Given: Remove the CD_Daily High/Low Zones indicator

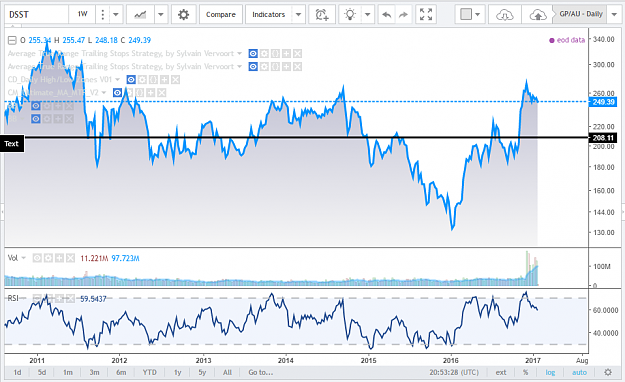Looking at the screenshot, I should tap(175, 80).
